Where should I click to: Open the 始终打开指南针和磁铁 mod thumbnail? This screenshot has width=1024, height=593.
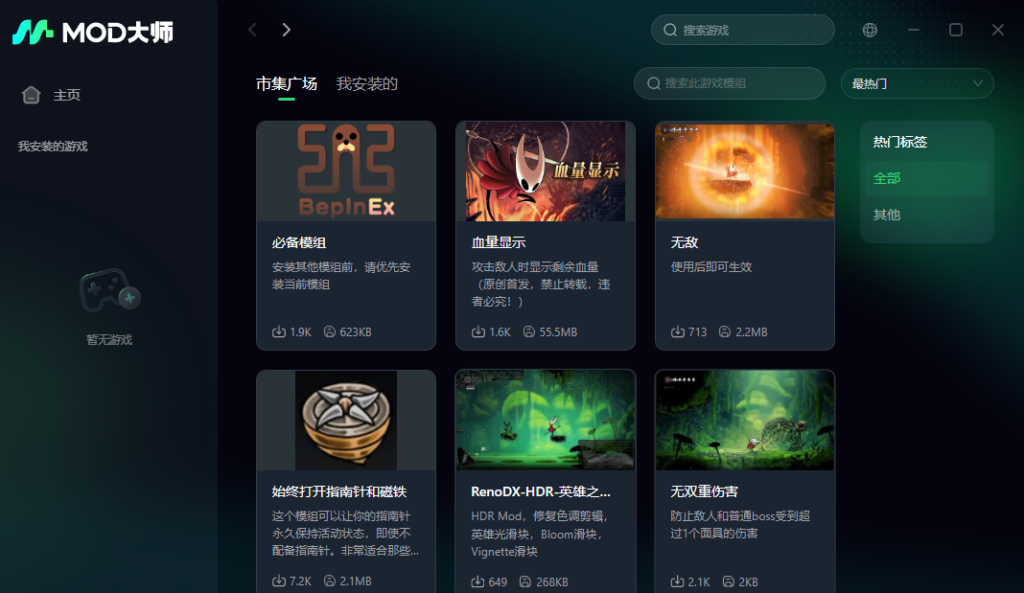tap(346, 420)
